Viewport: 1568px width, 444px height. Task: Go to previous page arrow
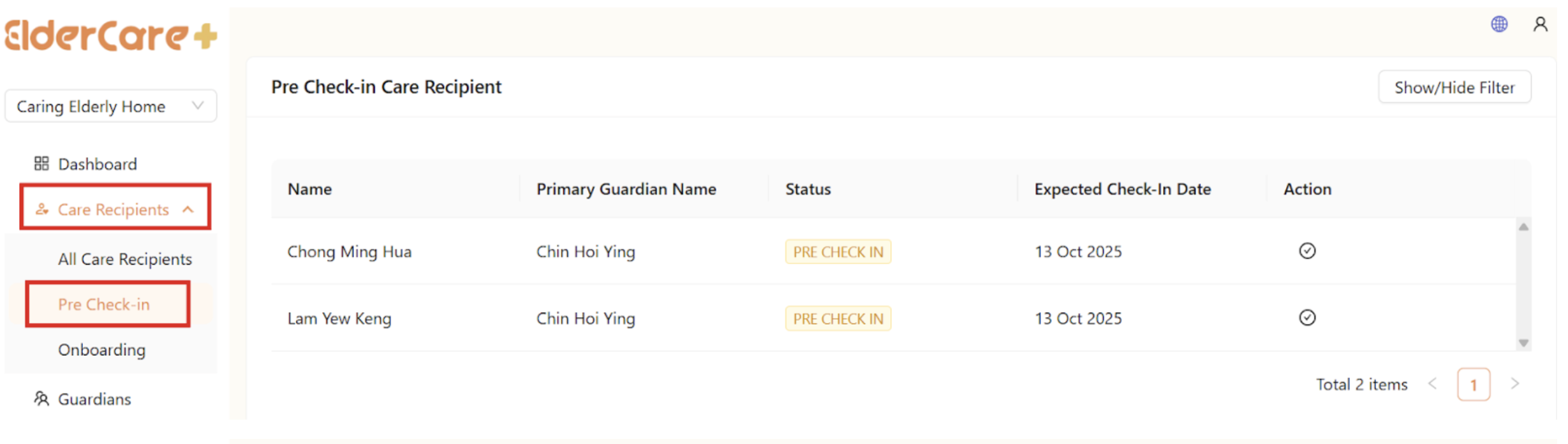pos(1433,383)
